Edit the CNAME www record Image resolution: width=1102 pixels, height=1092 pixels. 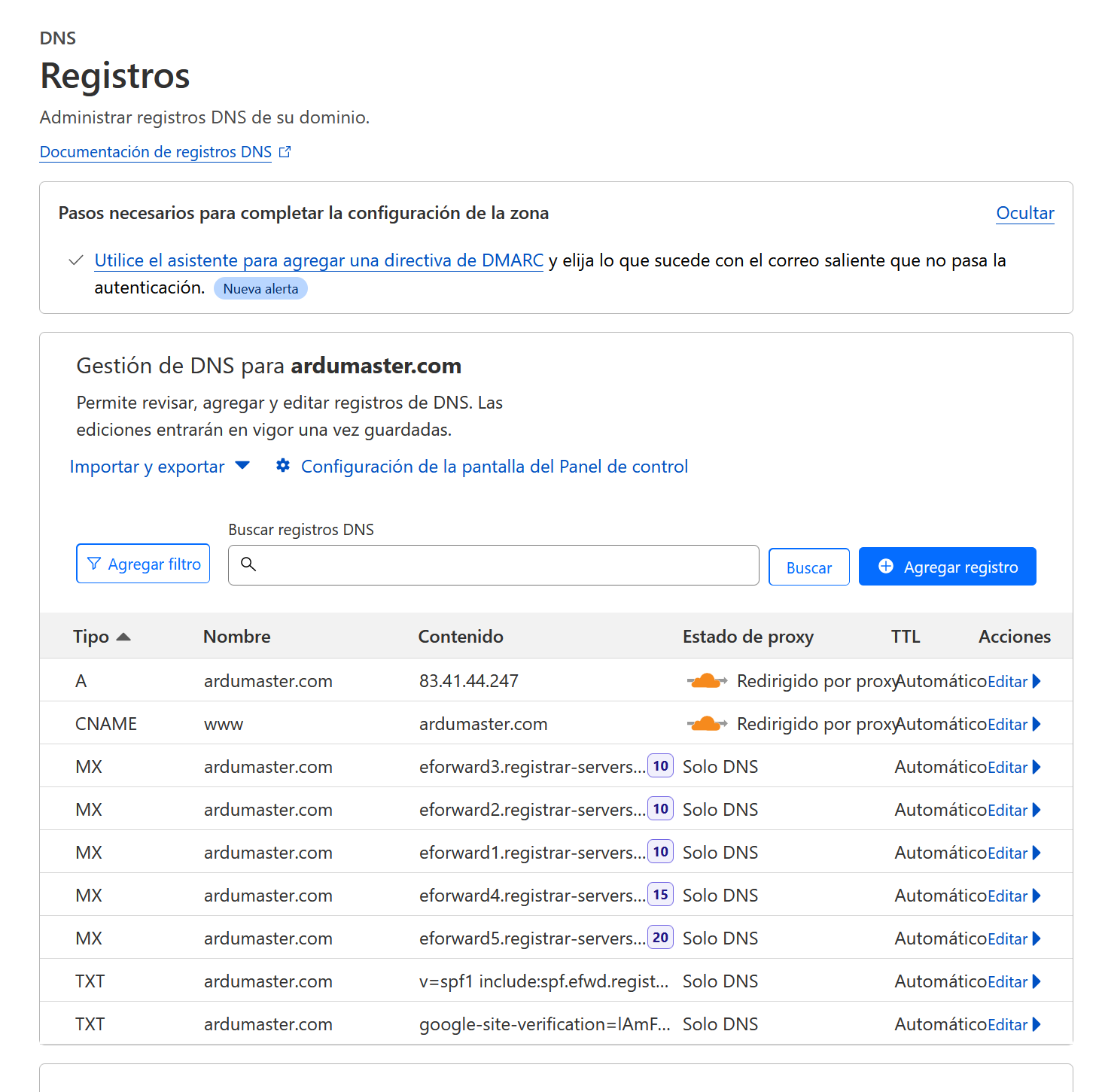coord(1007,725)
